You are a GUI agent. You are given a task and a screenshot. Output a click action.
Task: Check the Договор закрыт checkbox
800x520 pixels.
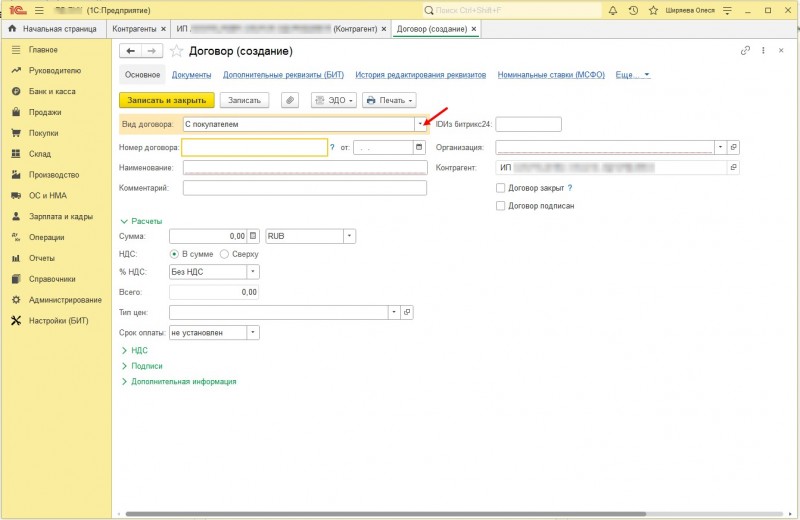501,188
